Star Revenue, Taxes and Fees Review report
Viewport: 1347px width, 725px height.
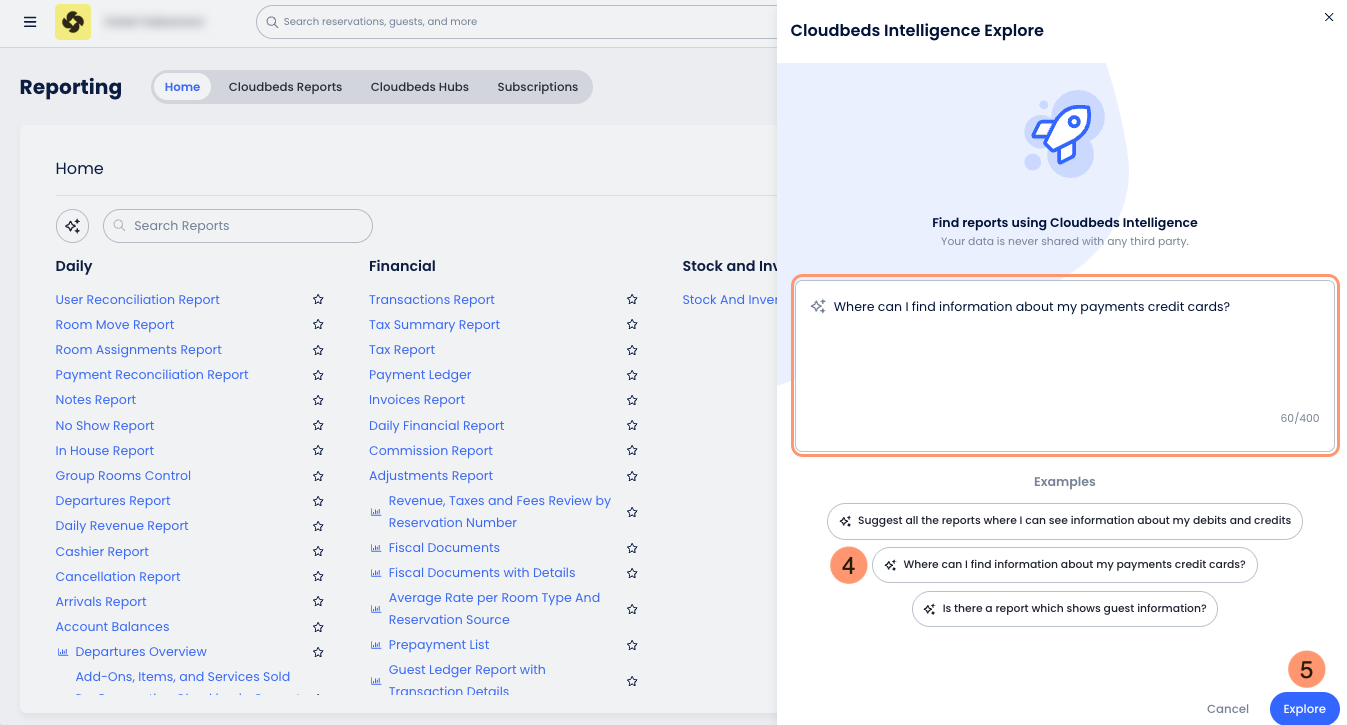(632, 512)
